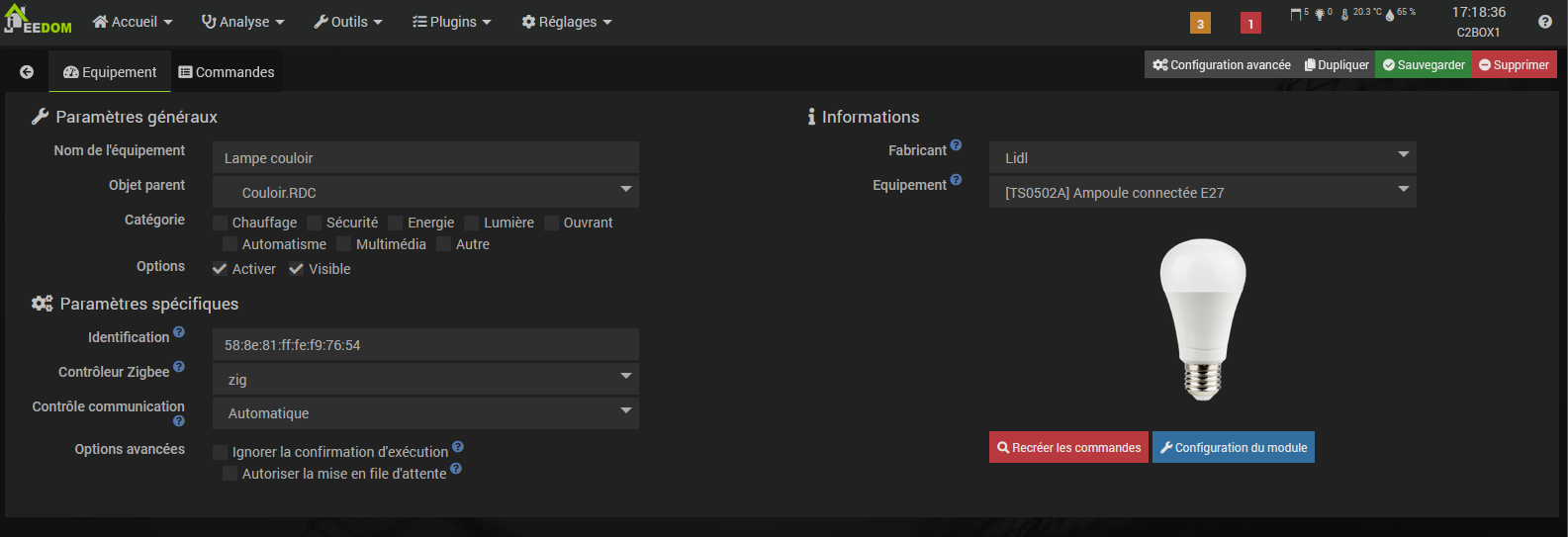Click the Jeedom logo
Screen dimensions: 1568x537
pyautogui.click(x=38, y=21)
